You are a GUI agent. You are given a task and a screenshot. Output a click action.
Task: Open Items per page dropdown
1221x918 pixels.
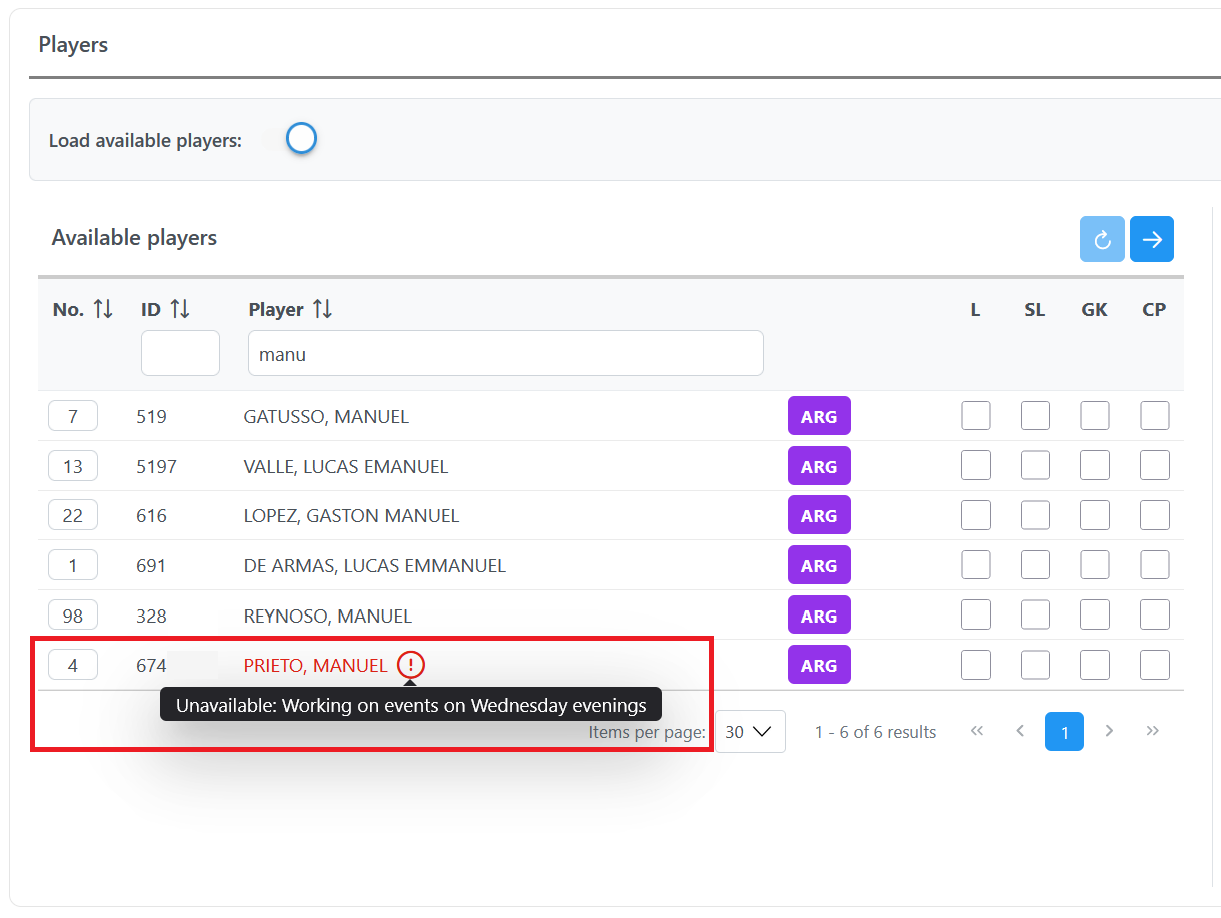(750, 731)
